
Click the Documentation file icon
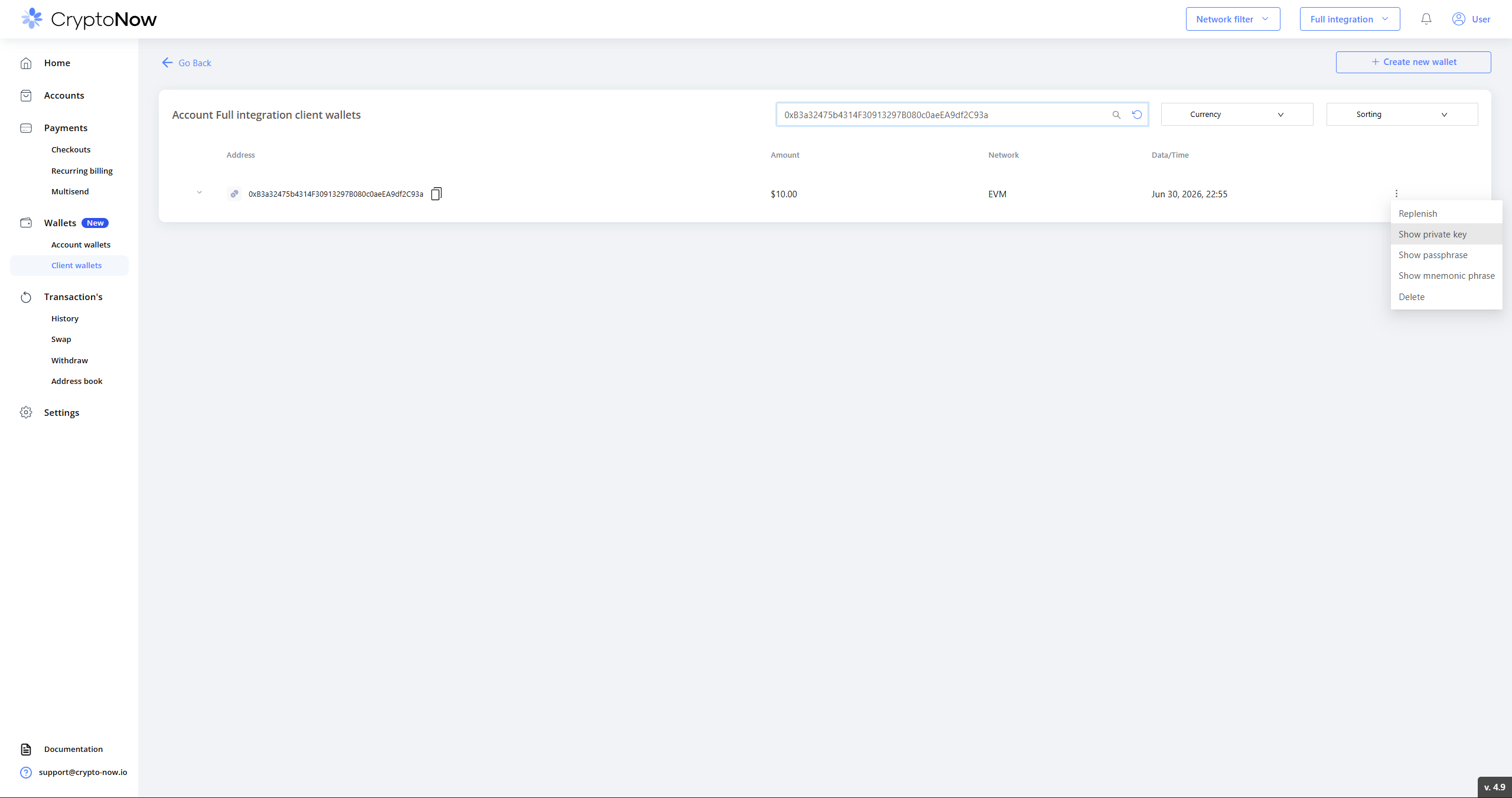tap(26, 750)
